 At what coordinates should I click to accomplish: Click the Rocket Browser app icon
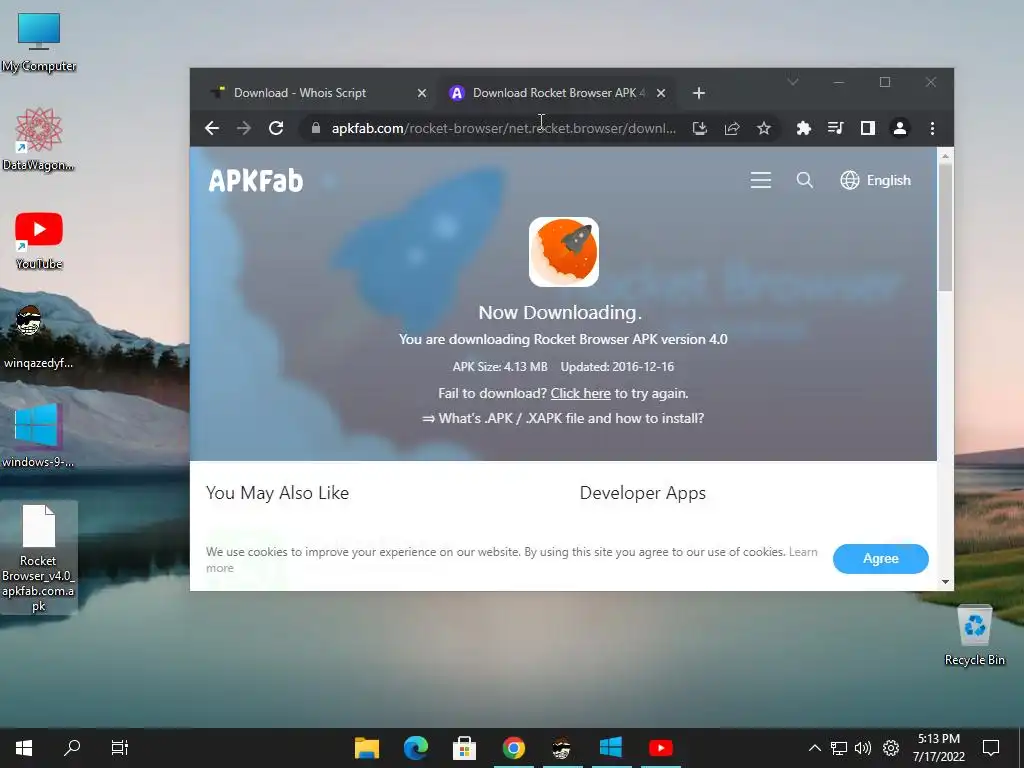[564, 252]
